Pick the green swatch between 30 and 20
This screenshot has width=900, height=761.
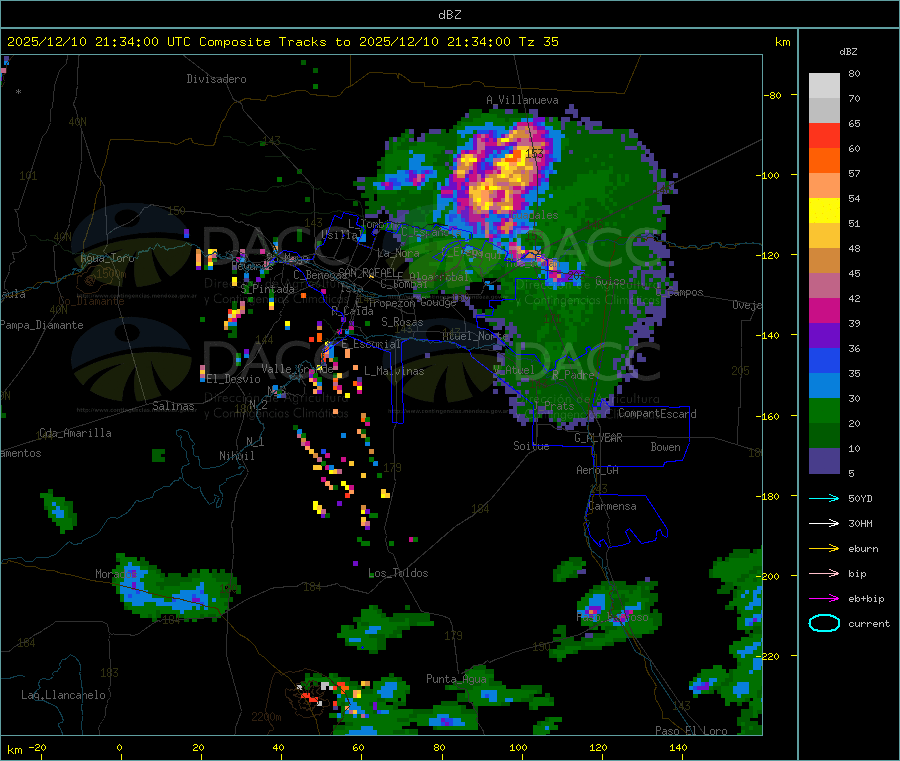(x=824, y=410)
